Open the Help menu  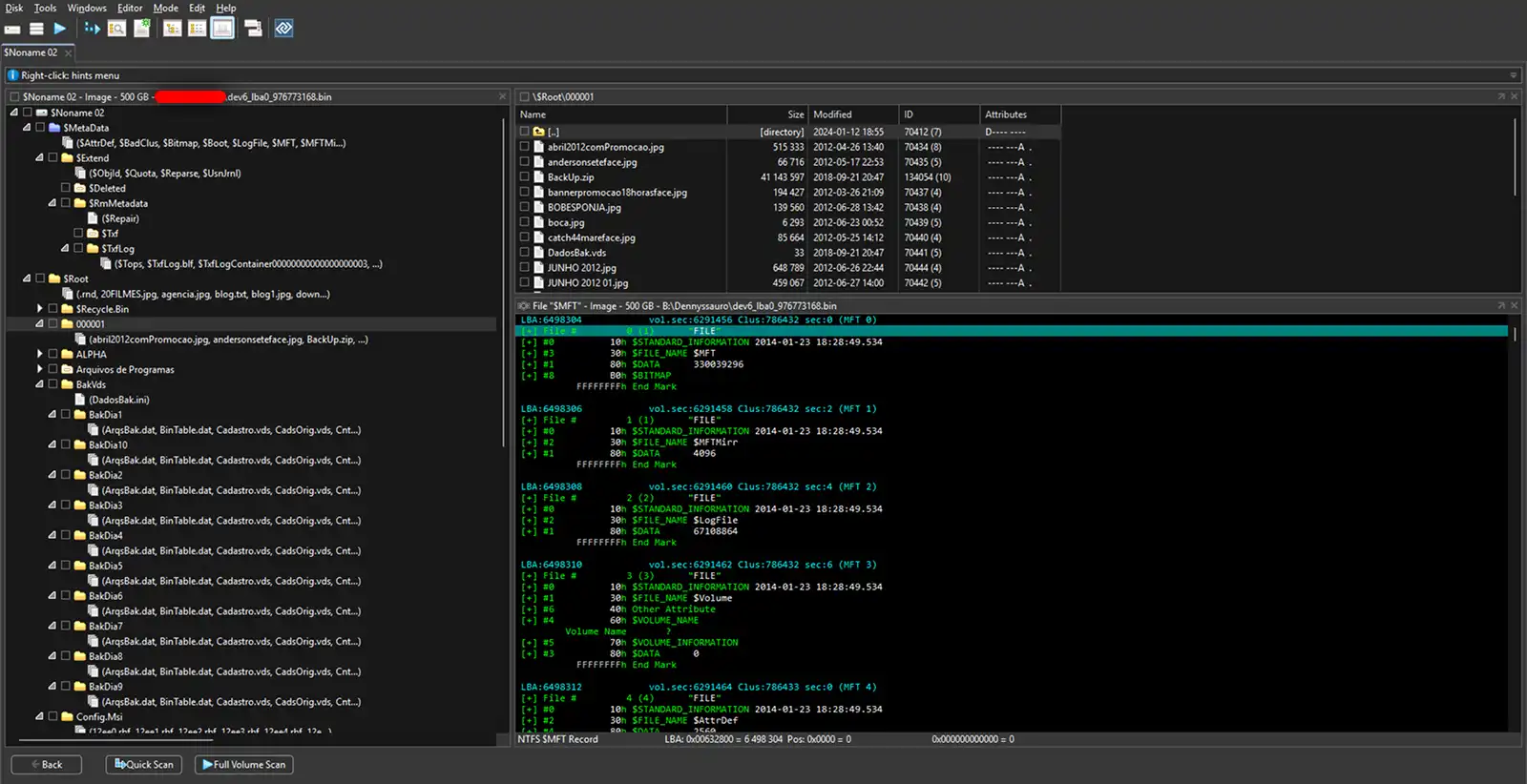coord(226,8)
